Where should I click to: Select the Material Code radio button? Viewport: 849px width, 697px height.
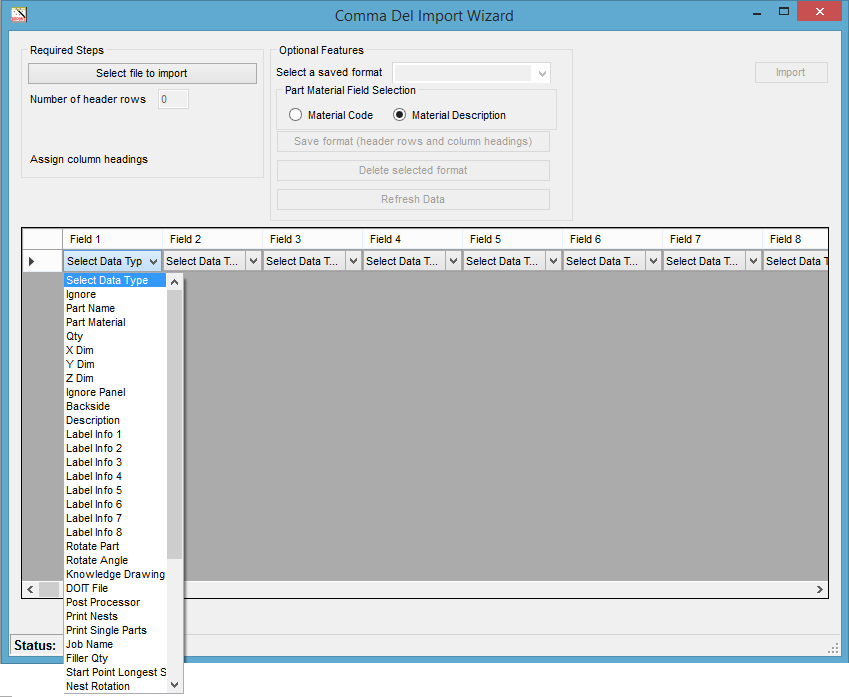tap(295, 114)
